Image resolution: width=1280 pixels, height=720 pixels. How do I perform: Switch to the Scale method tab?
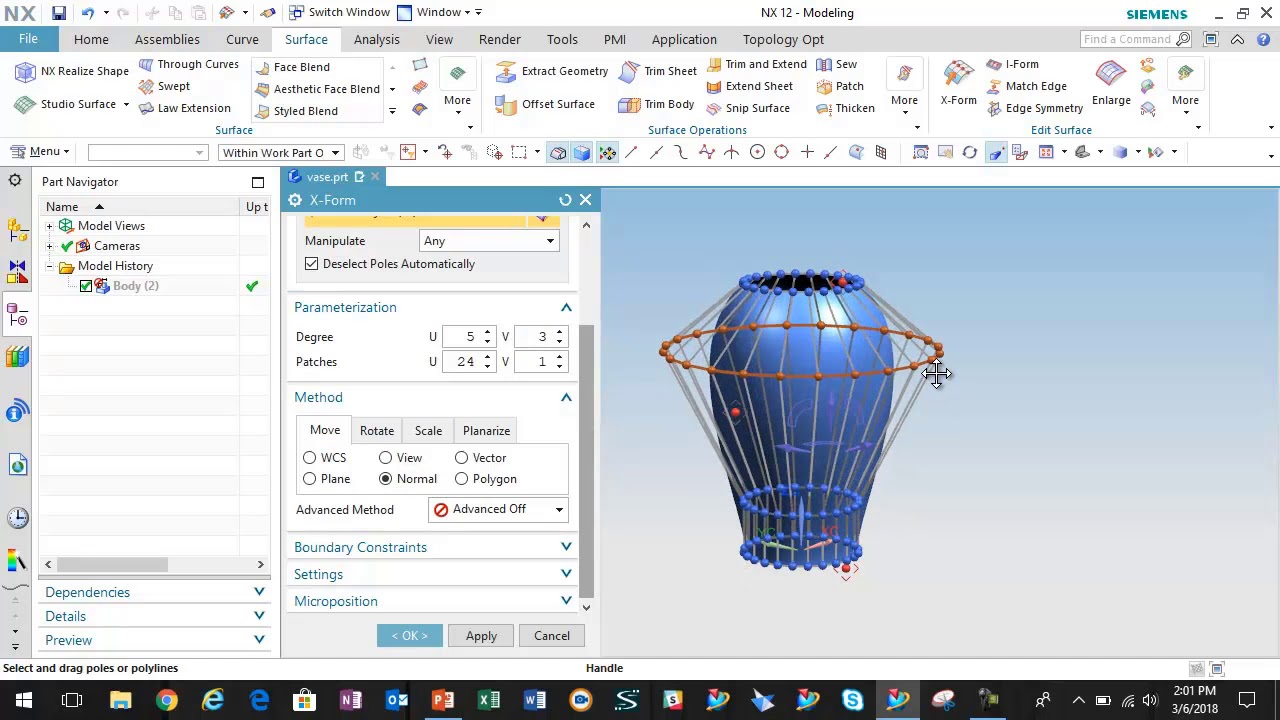coord(428,431)
